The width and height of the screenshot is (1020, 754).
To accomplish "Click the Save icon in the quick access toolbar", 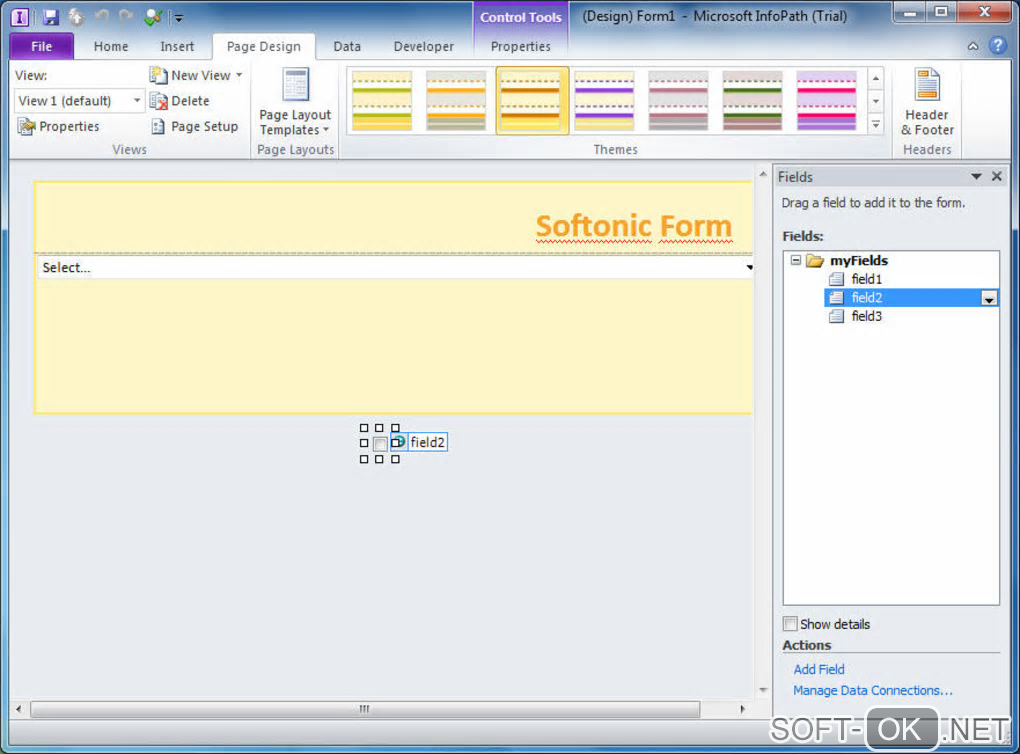I will pyautogui.click(x=51, y=18).
